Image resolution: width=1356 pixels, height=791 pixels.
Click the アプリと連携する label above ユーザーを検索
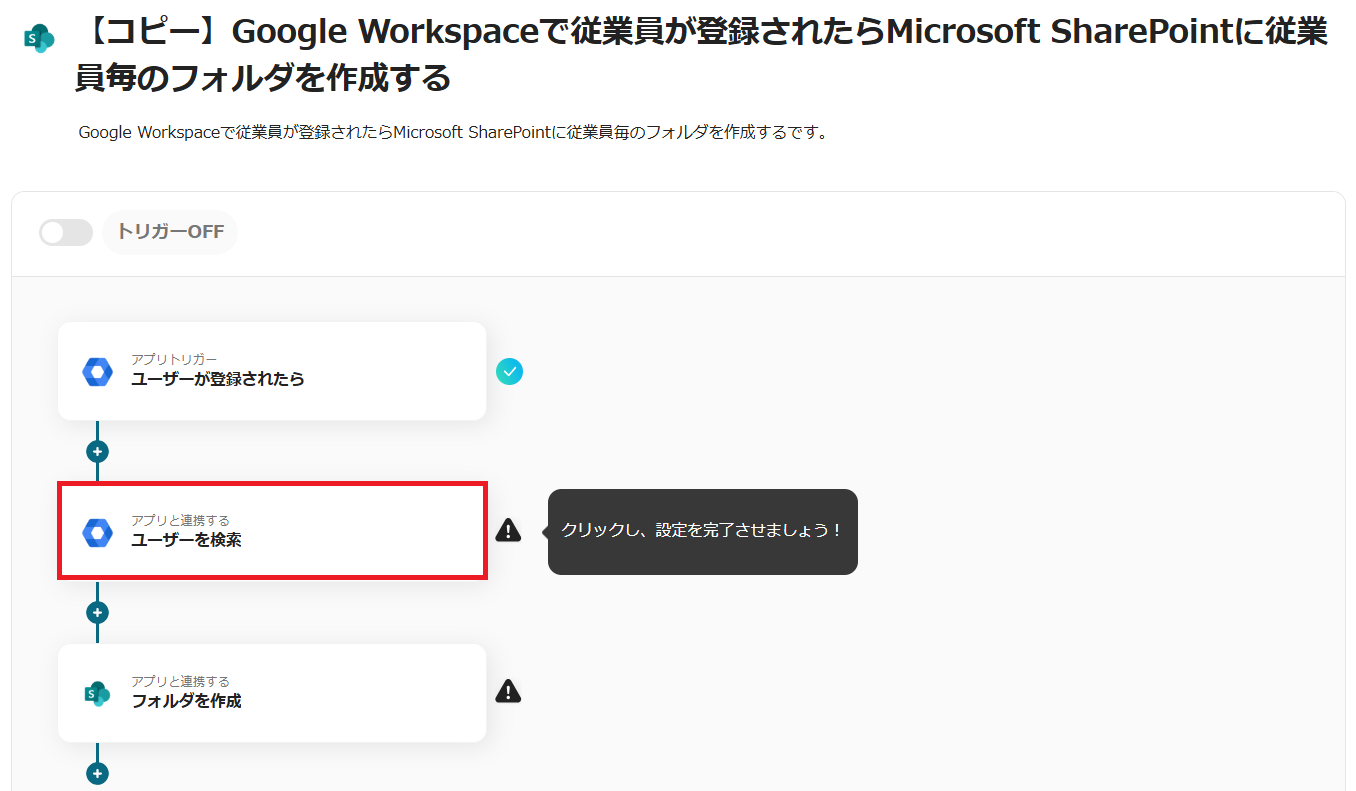(x=180, y=520)
